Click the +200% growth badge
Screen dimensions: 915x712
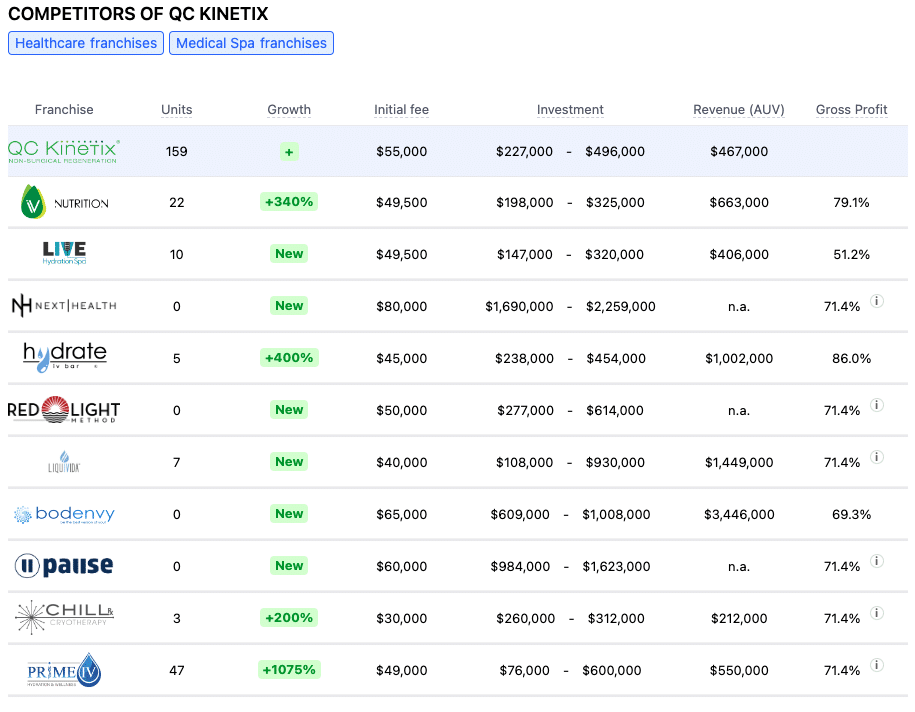coord(289,617)
